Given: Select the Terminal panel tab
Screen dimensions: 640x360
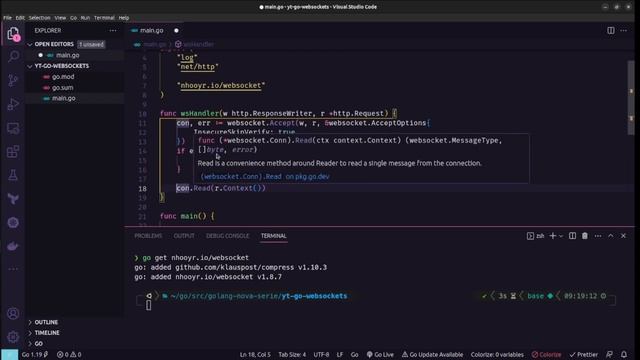Looking at the screenshot, I should (x=273, y=236).
